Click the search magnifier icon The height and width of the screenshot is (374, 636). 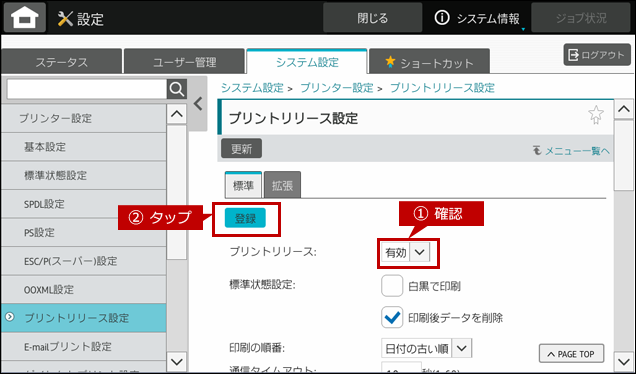click(177, 89)
